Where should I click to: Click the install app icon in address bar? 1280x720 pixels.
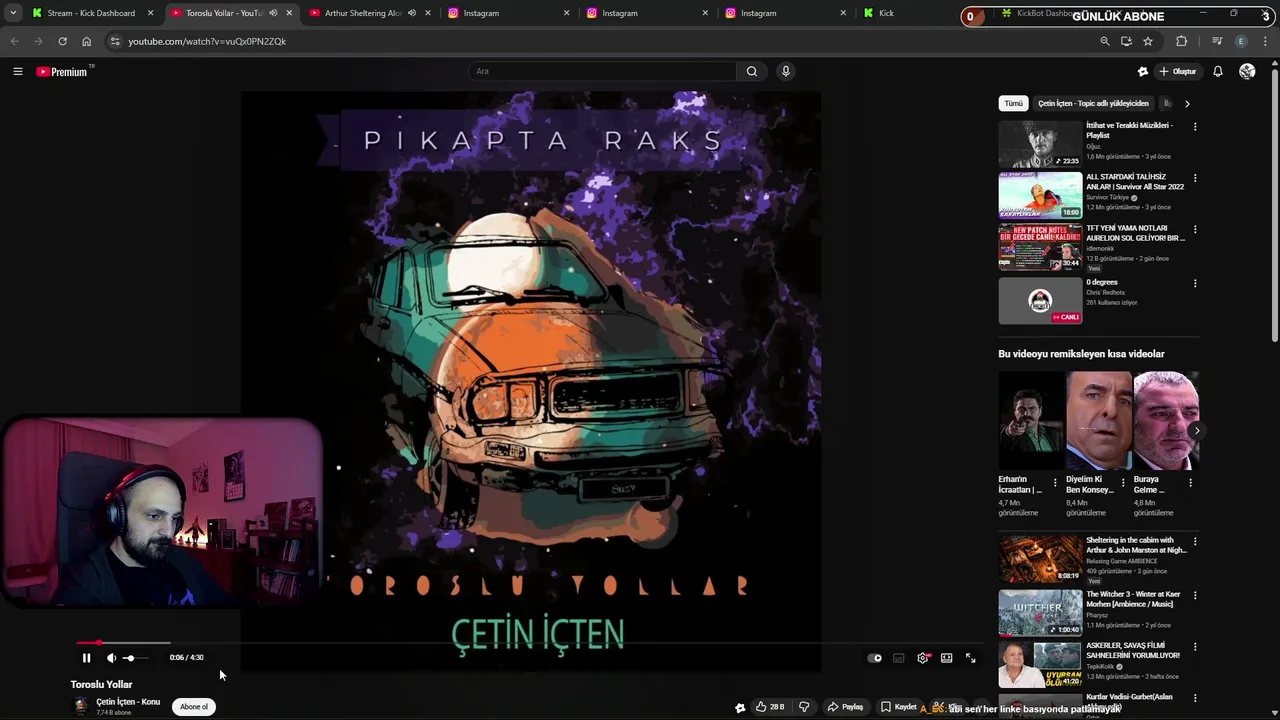(x=1126, y=41)
